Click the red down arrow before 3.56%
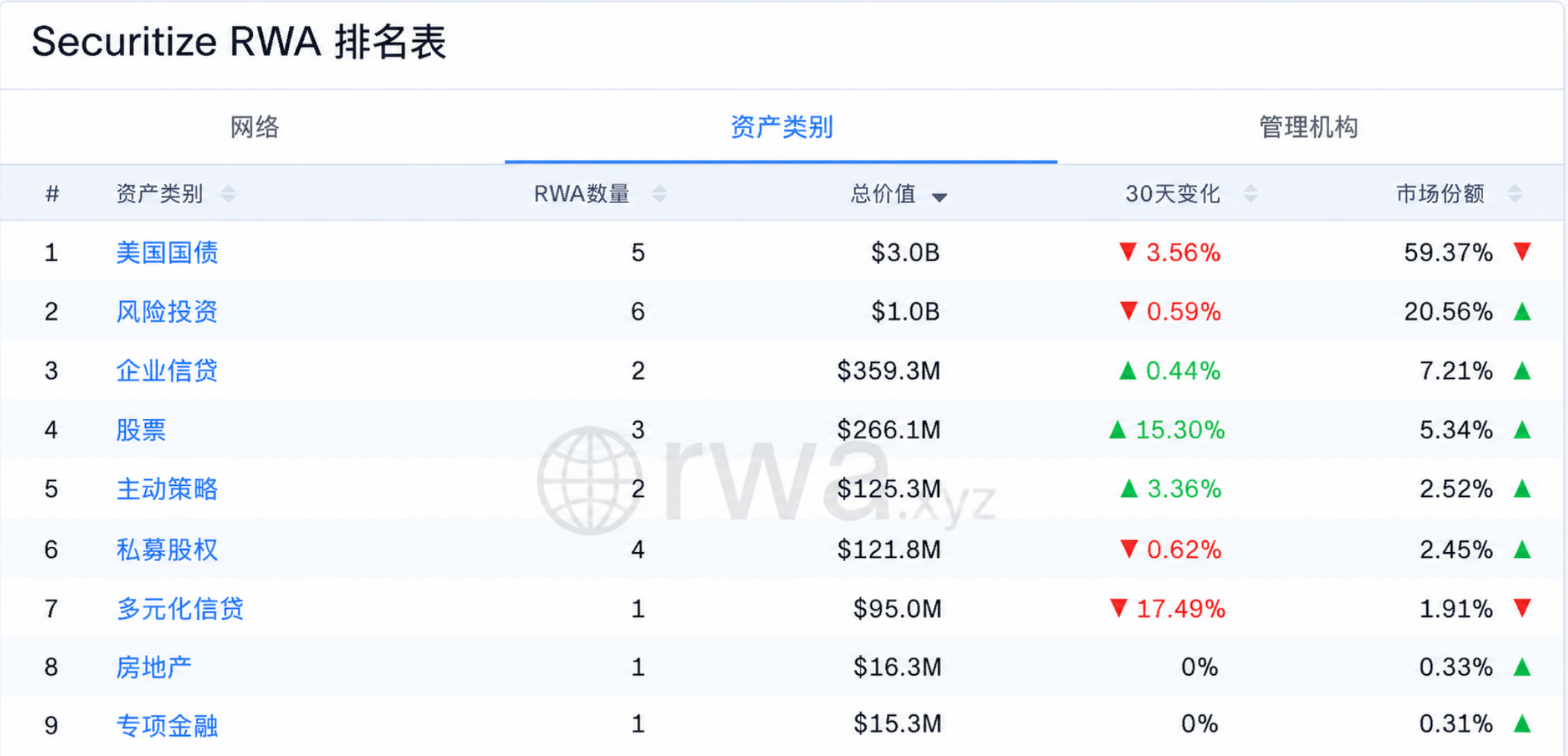Image resolution: width=1568 pixels, height=756 pixels. [1128, 252]
